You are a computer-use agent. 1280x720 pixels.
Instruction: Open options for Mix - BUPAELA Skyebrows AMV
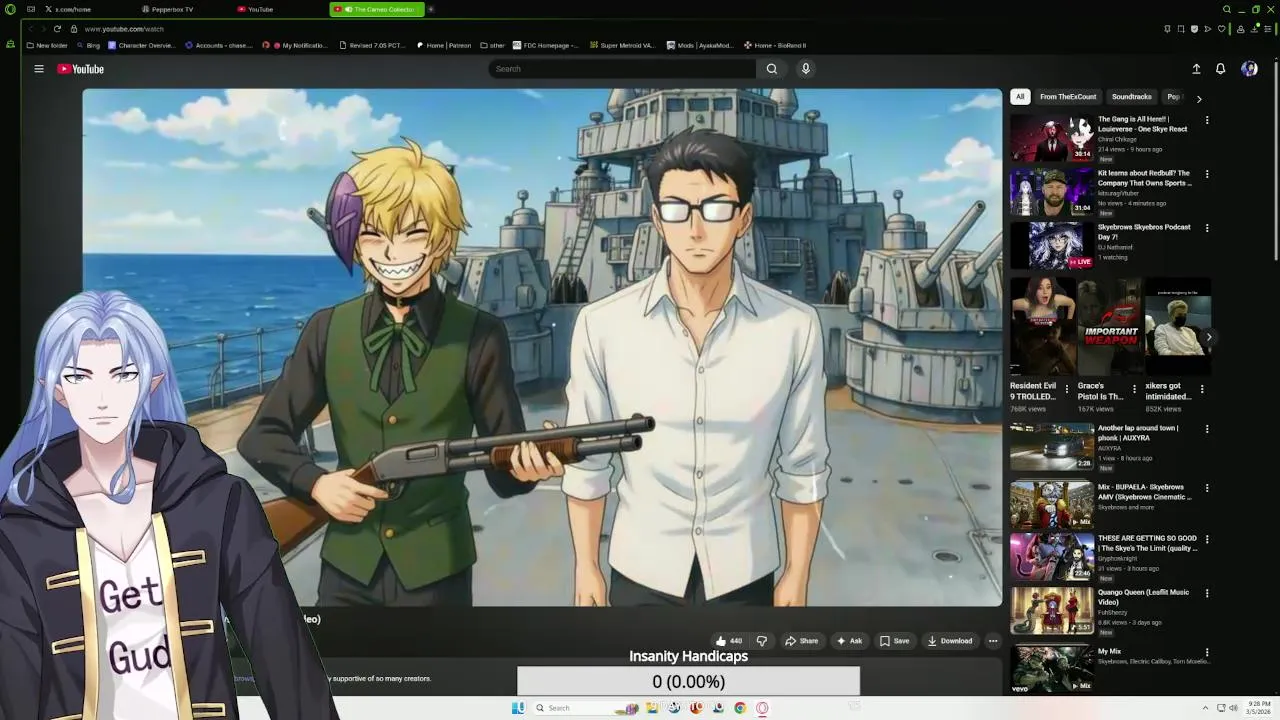(x=1207, y=488)
